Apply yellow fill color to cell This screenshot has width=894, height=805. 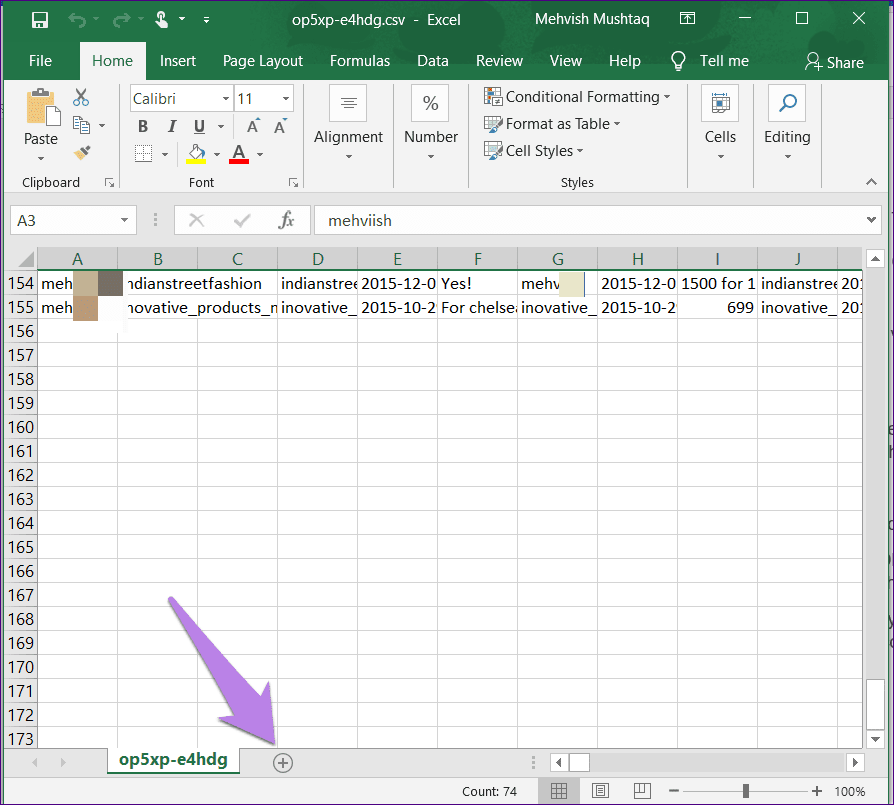197,153
